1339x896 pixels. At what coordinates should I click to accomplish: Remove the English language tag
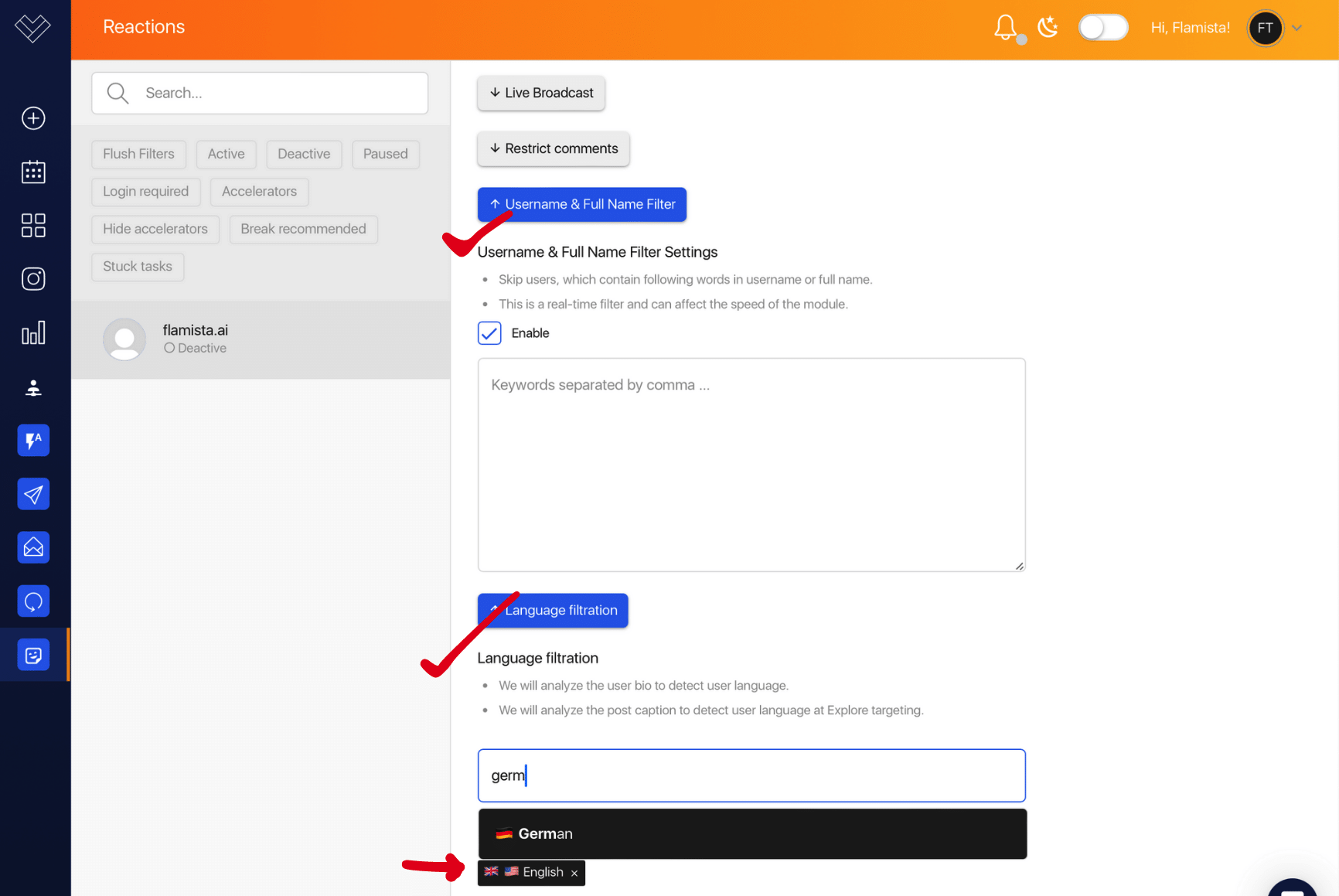pyautogui.click(x=574, y=873)
